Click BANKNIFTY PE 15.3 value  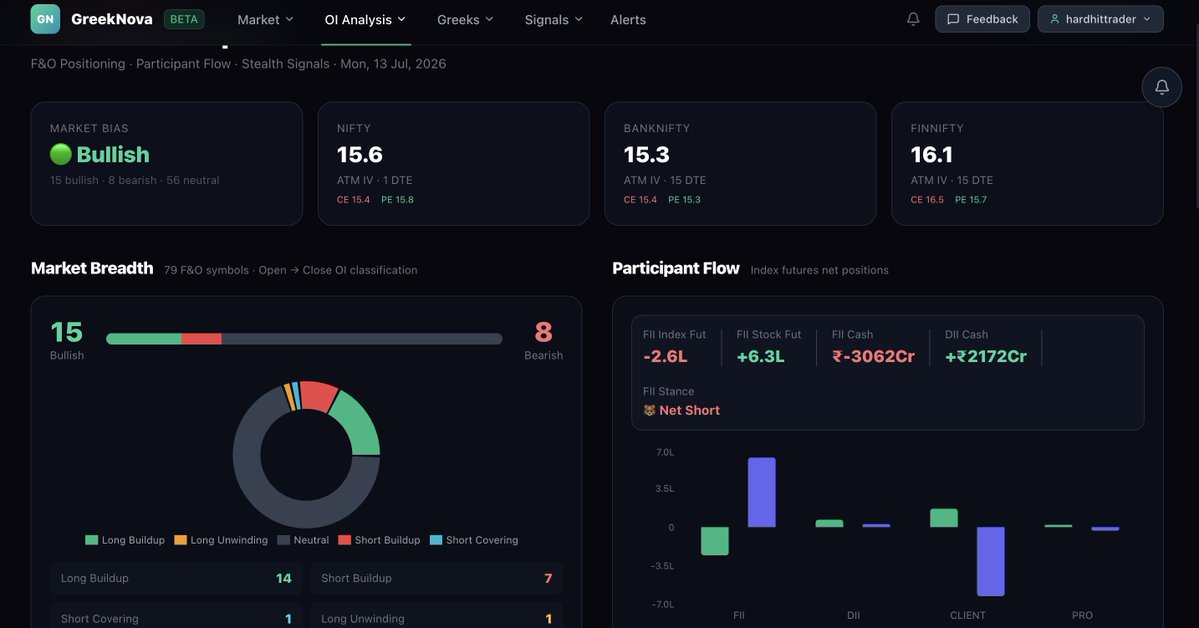684,200
